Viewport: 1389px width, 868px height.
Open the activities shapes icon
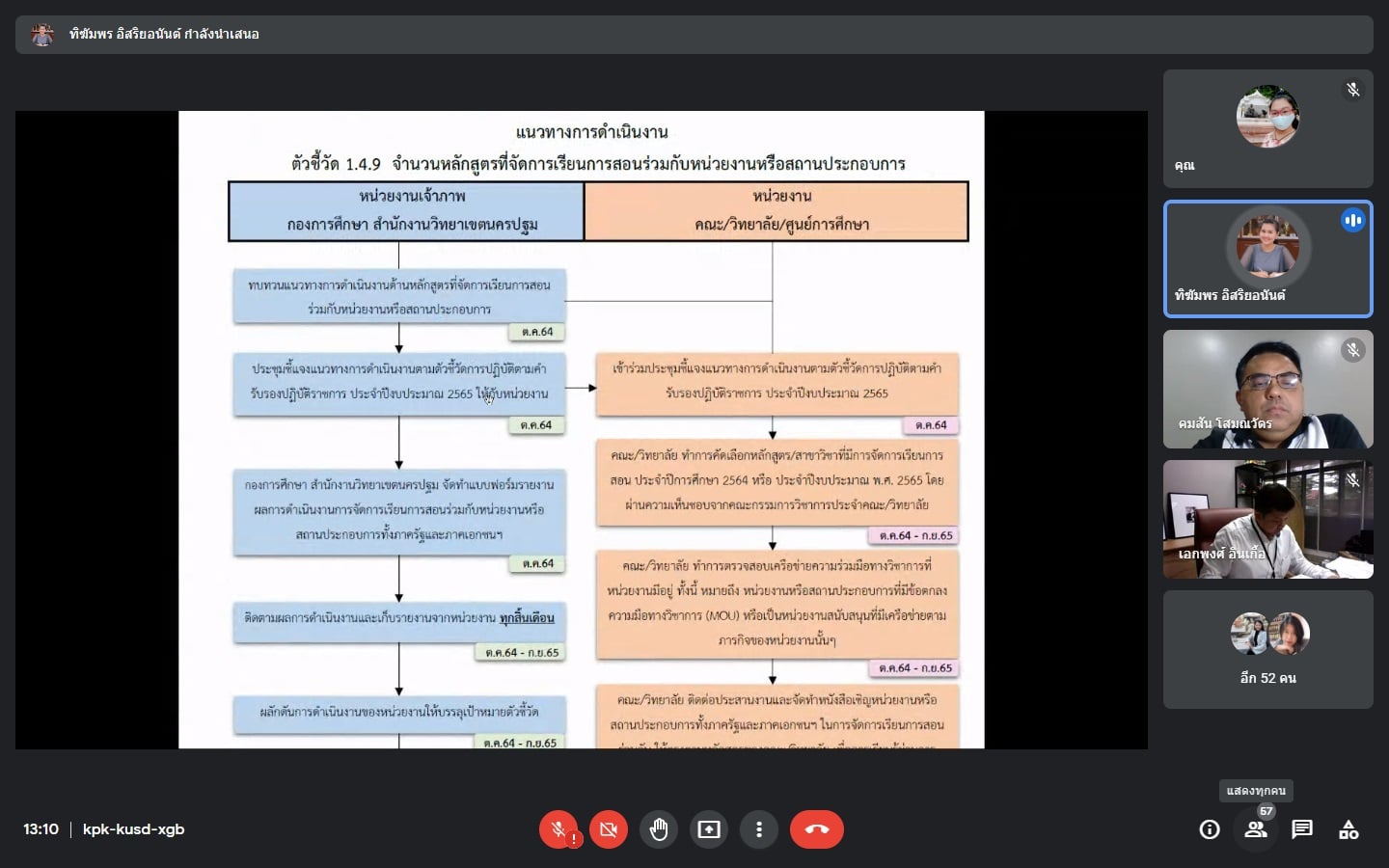tap(1348, 829)
